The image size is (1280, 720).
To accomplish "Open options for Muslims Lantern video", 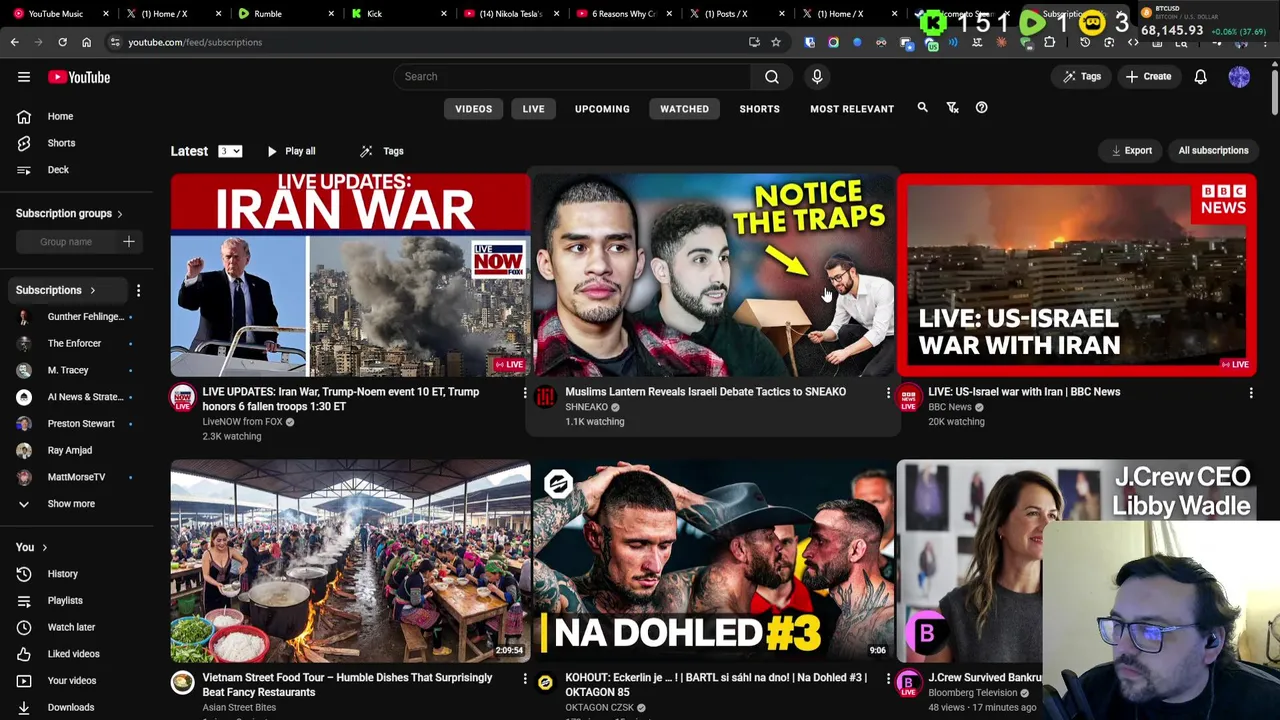I will pos(887,394).
